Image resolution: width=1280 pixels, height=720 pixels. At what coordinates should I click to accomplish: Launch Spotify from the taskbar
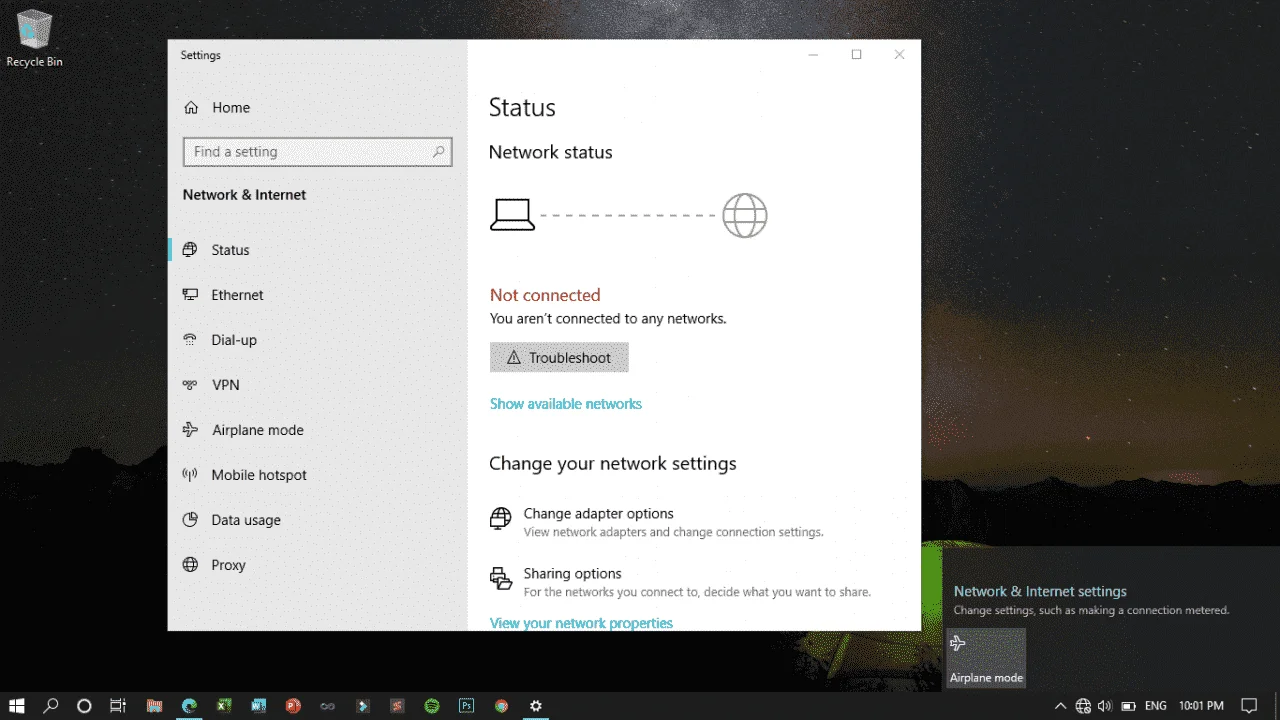coord(432,705)
